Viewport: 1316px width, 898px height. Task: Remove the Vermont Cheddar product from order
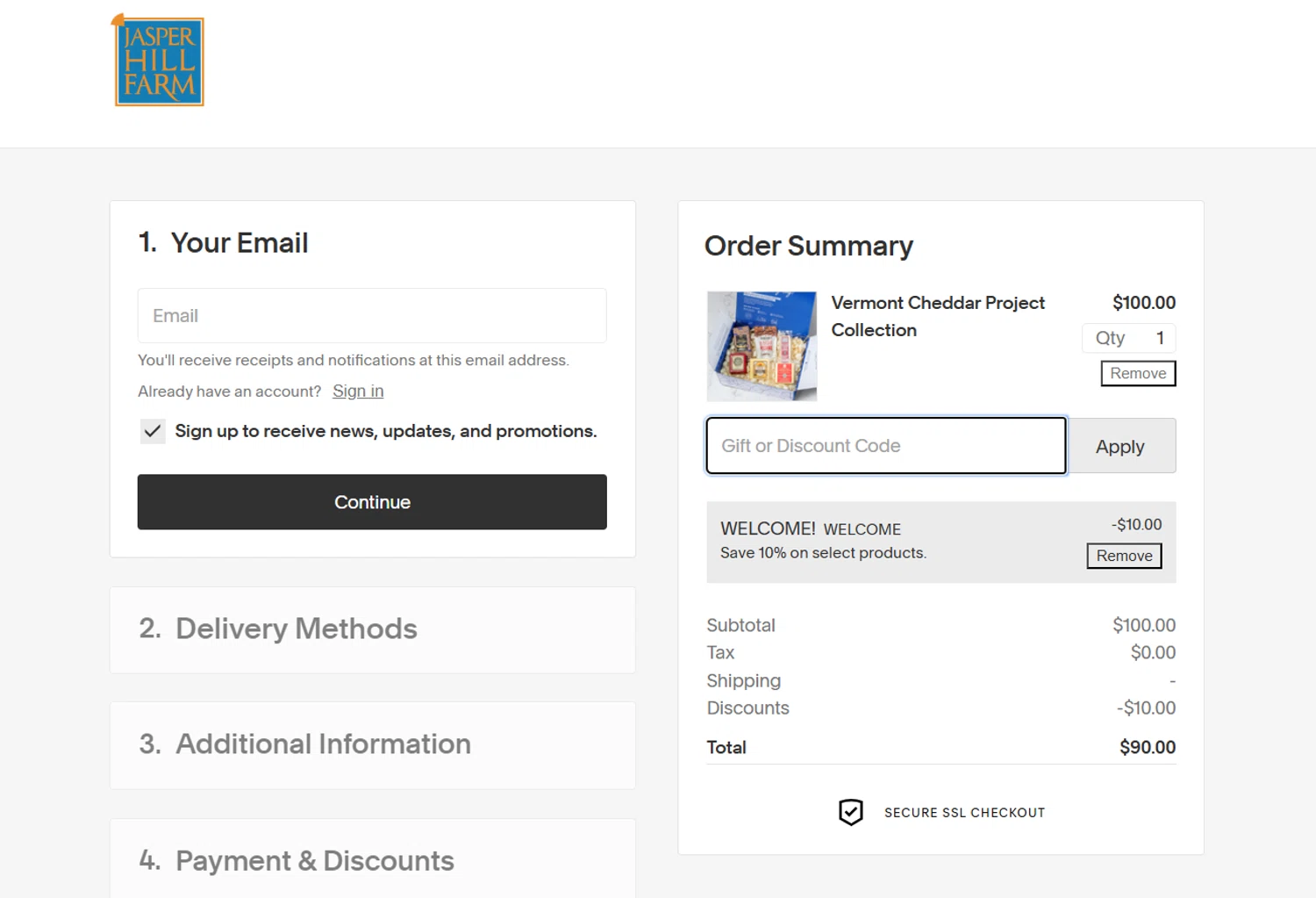pos(1138,373)
